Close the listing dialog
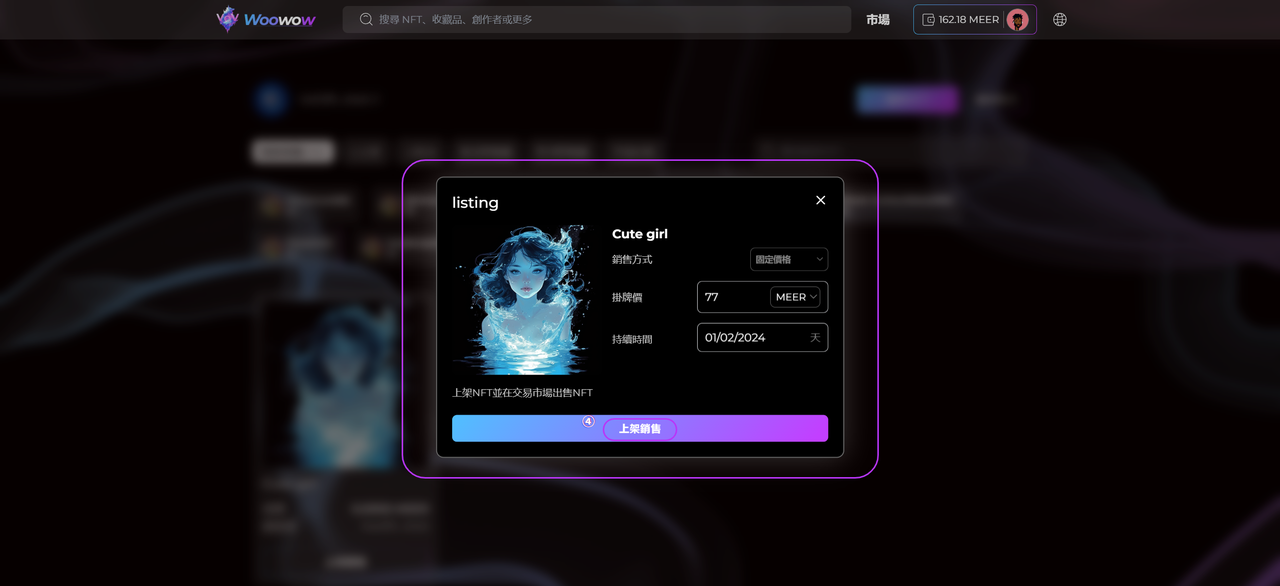Screen dimensions: 1280x586 [x=821, y=200]
